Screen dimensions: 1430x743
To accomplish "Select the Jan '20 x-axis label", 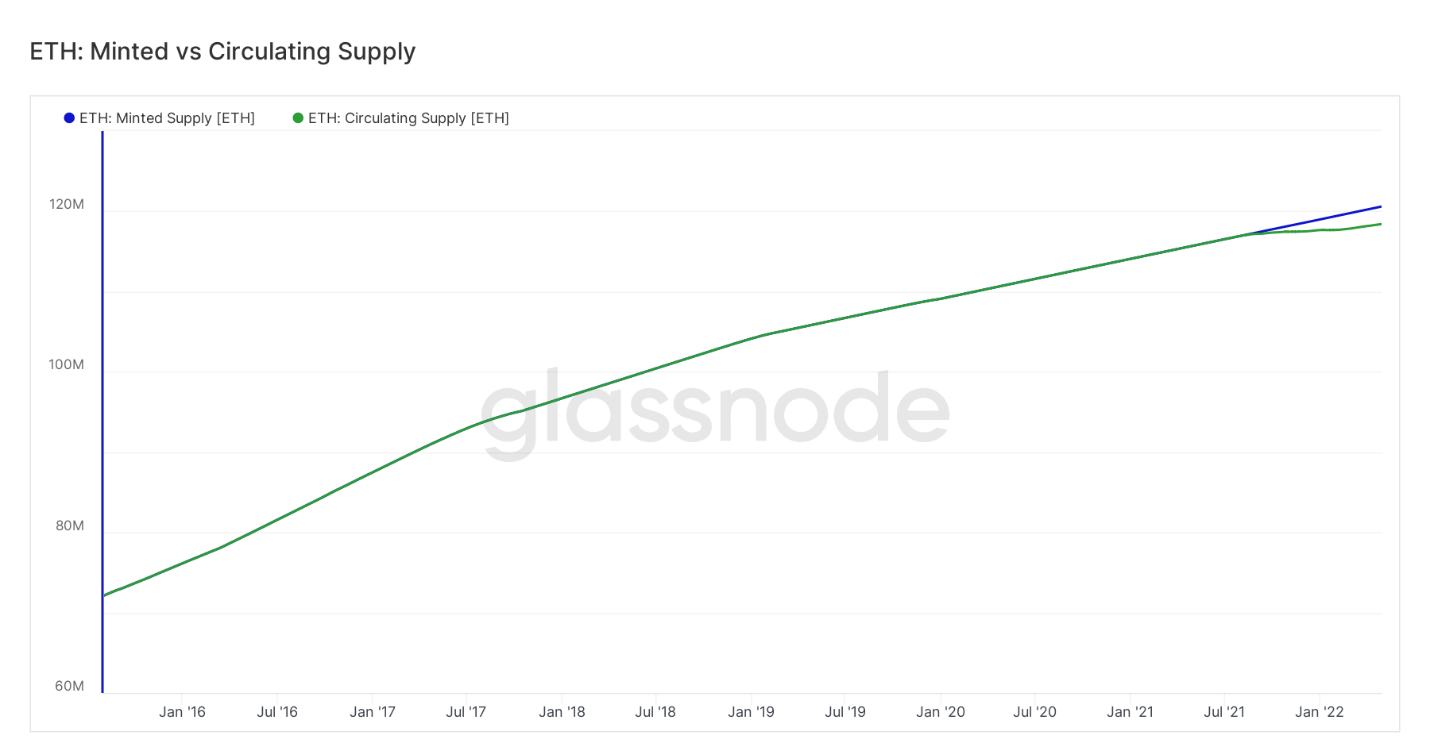I will [x=941, y=712].
